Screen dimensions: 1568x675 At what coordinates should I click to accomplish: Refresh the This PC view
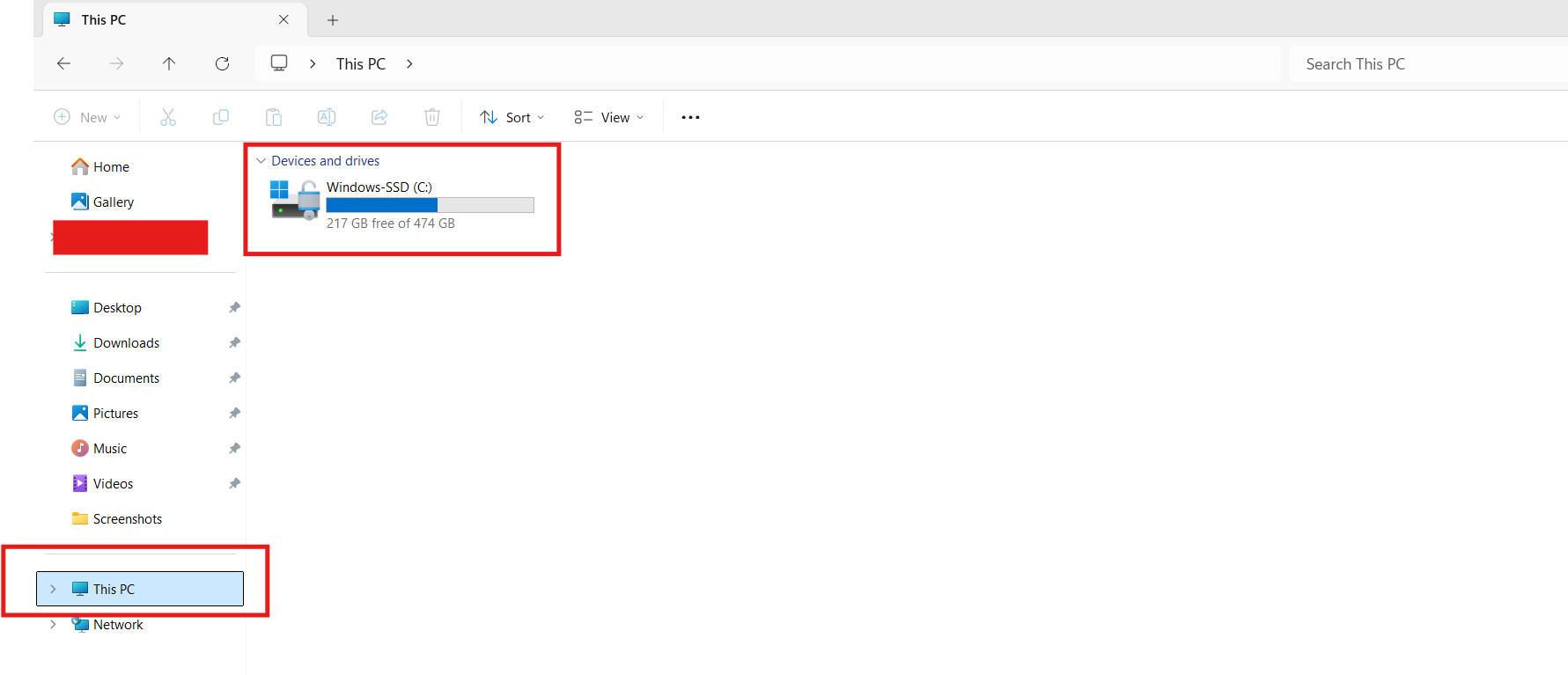click(x=222, y=63)
